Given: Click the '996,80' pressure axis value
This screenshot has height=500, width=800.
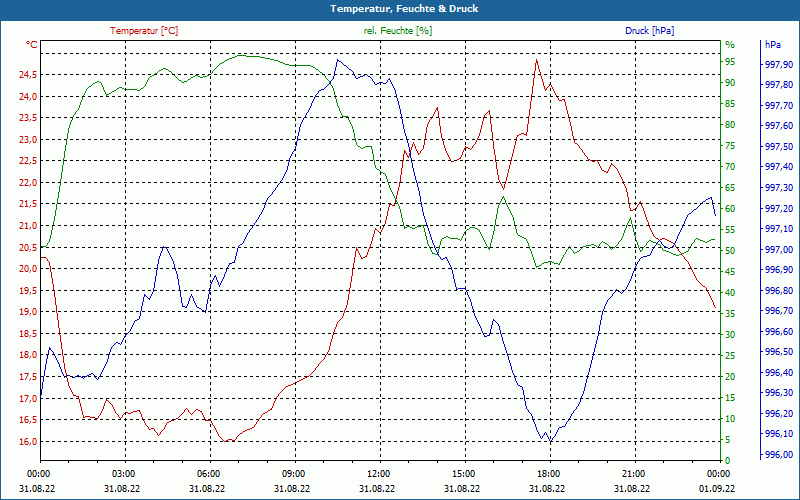Looking at the screenshot, I should 779,291.
